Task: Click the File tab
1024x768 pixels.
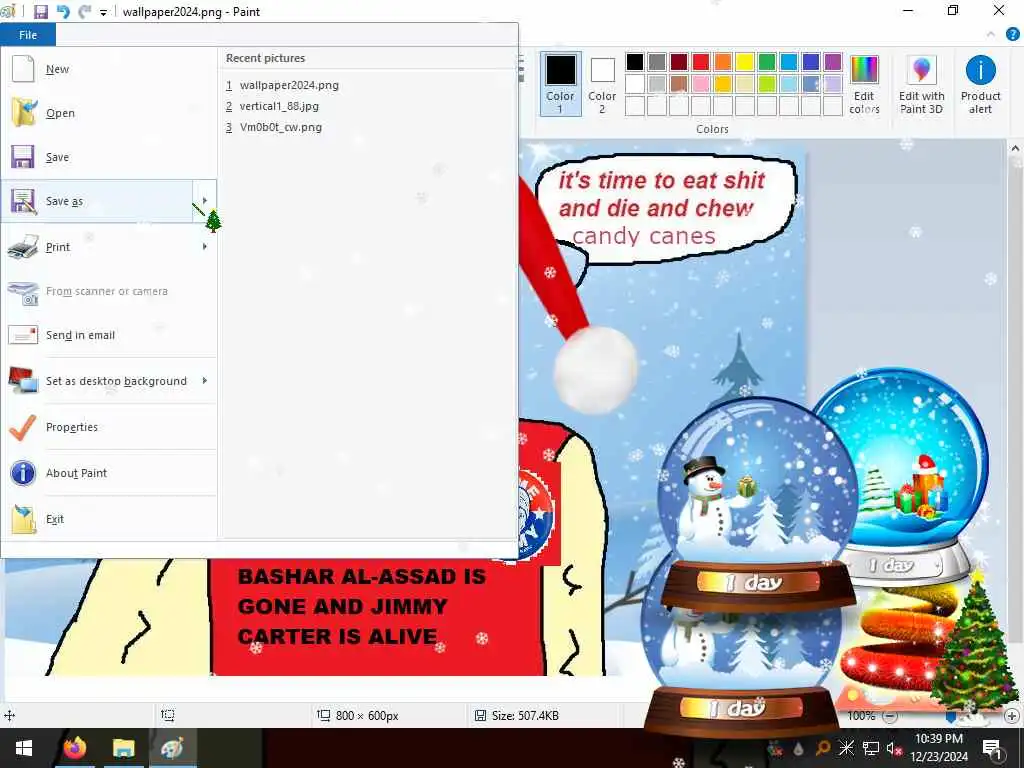Action: (28, 35)
